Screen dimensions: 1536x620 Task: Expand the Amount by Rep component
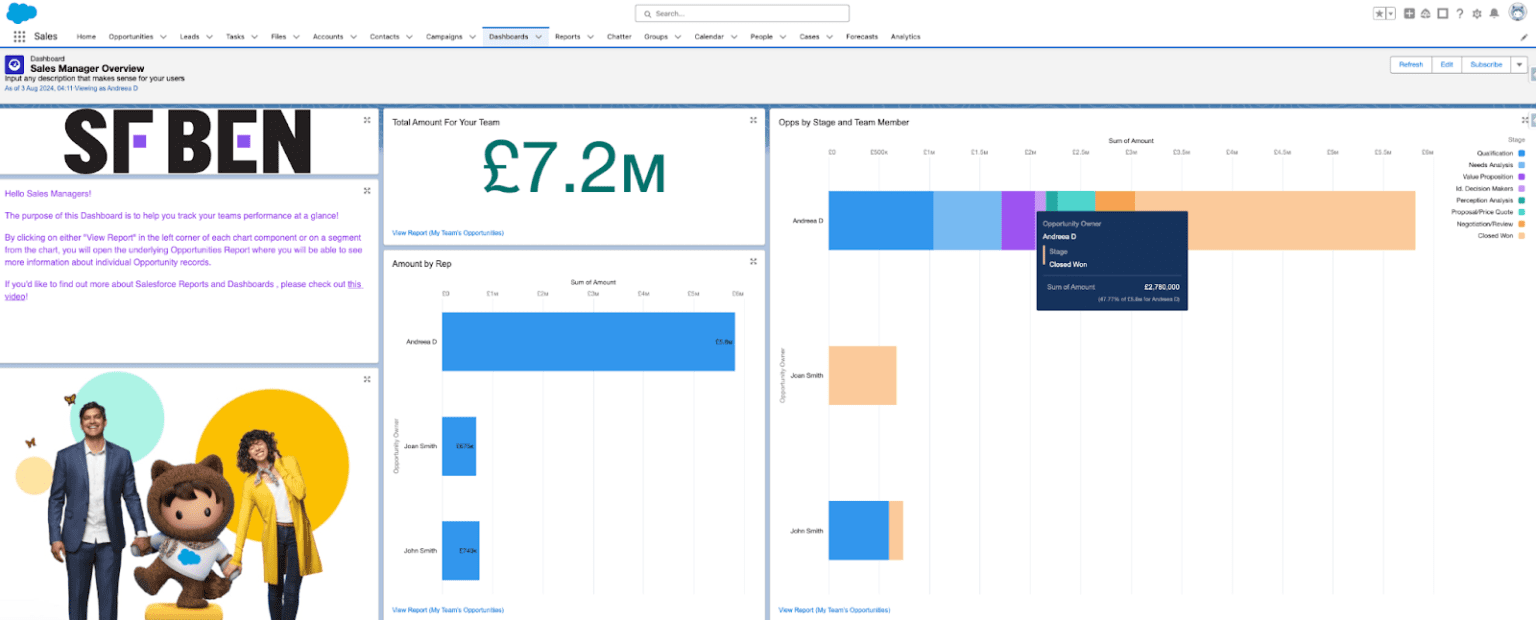(x=753, y=261)
